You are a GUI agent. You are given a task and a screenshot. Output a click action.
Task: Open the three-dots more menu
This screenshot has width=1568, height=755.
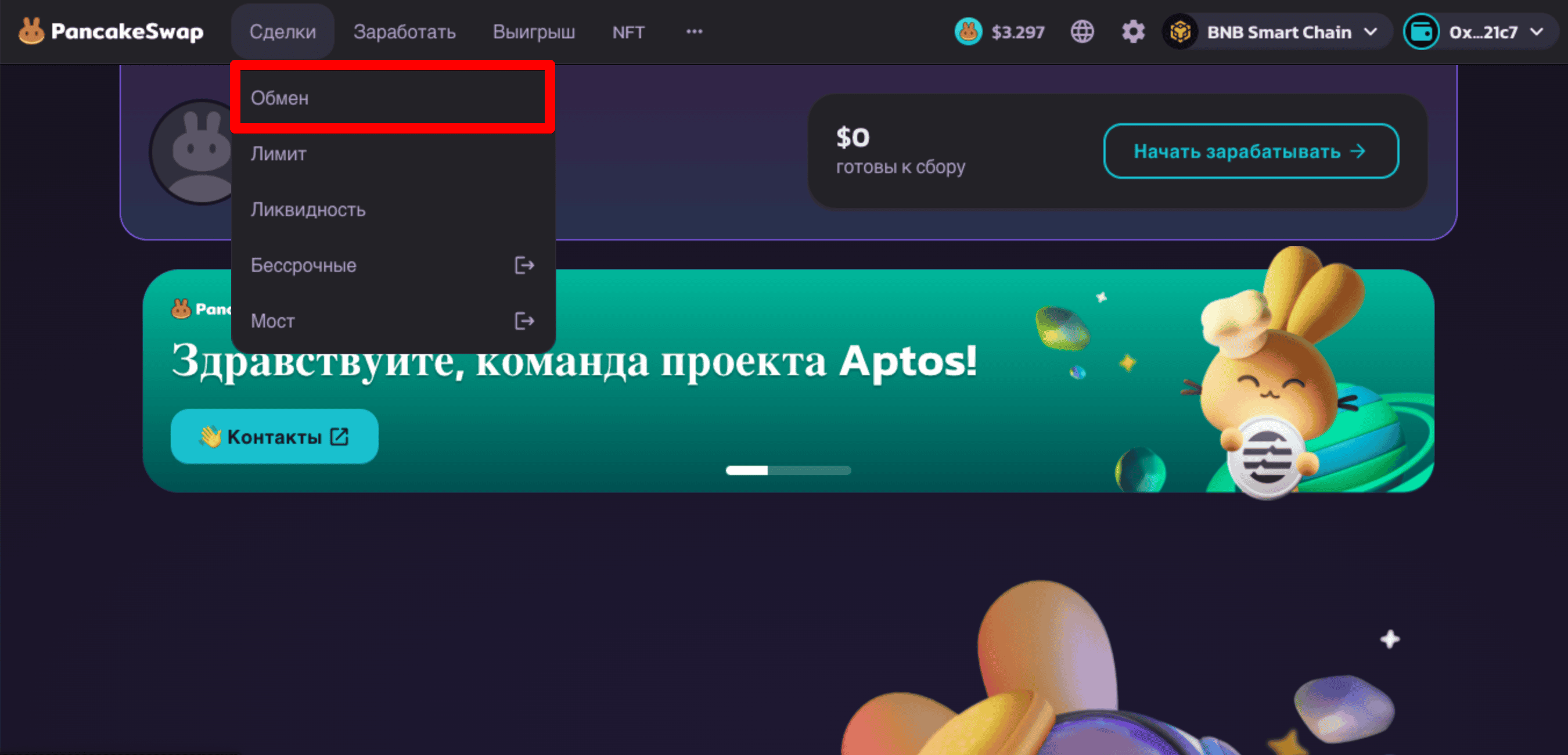click(694, 32)
